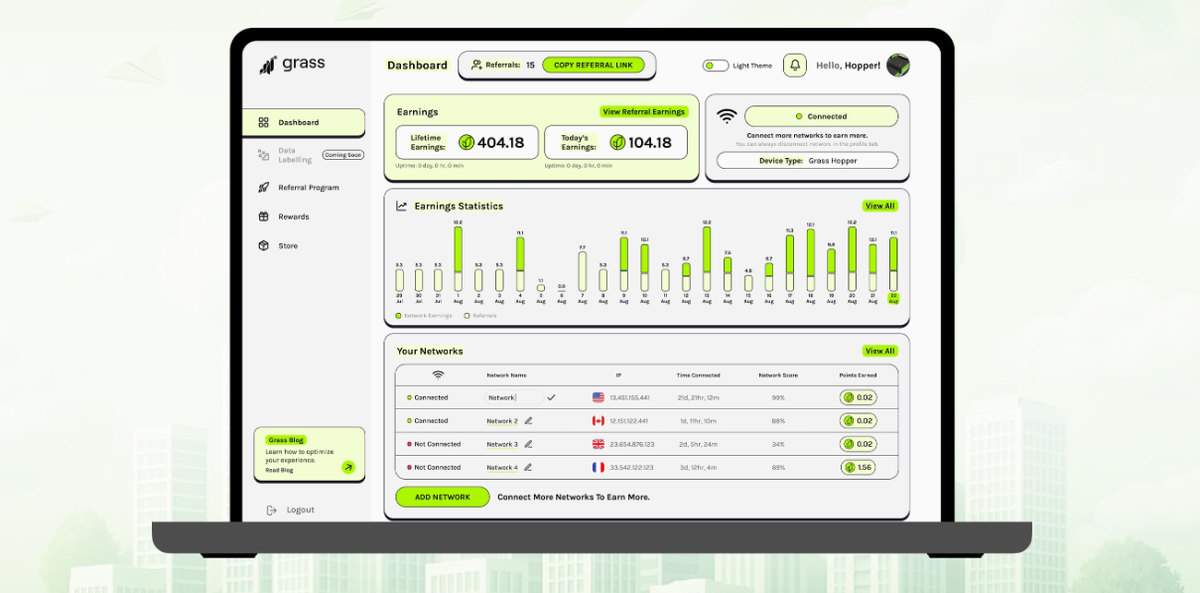View All earnings statistics
The width and height of the screenshot is (1200, 593).
[880, 206]
